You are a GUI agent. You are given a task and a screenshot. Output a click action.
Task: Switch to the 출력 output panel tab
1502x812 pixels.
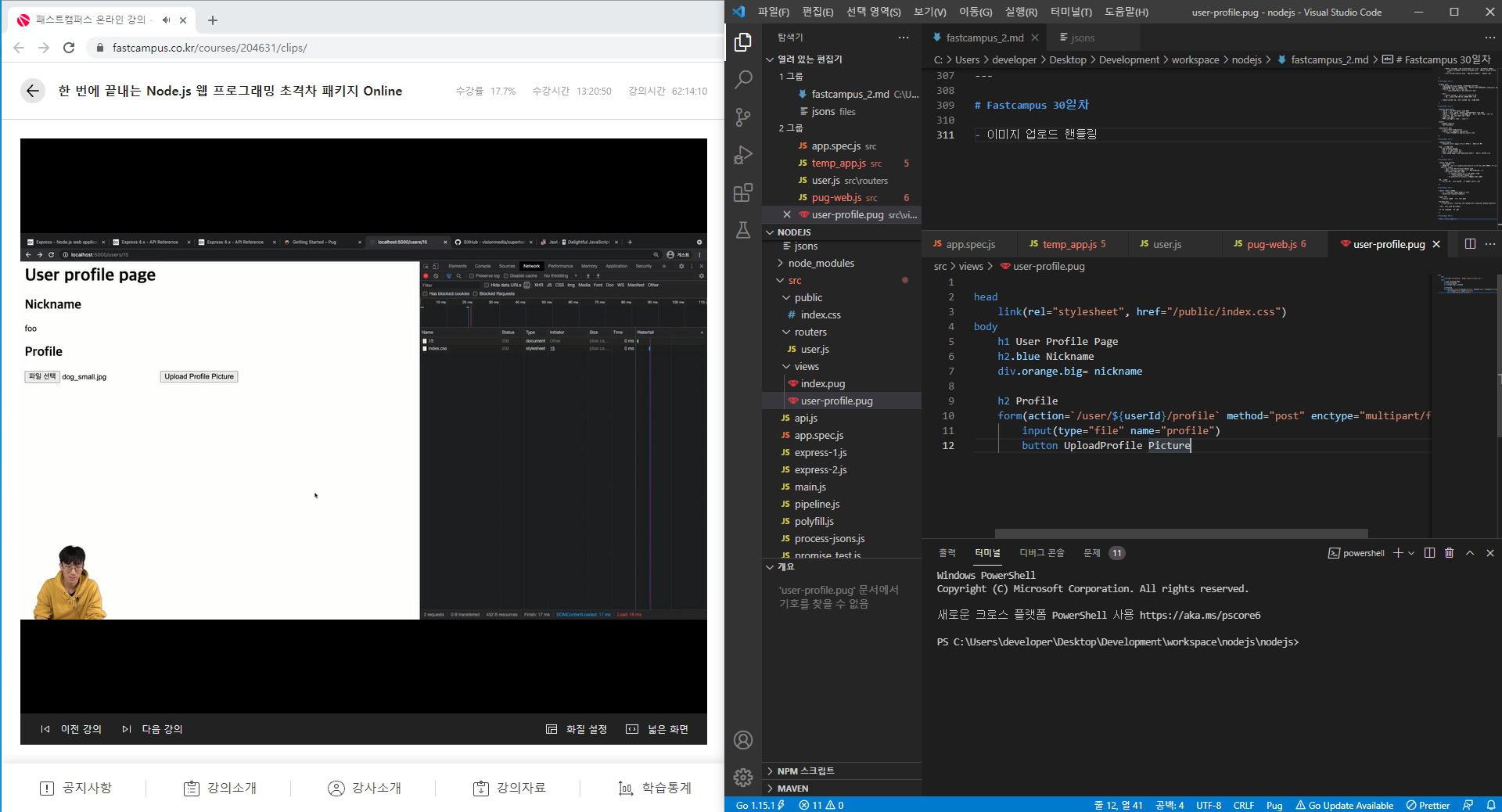947,553
